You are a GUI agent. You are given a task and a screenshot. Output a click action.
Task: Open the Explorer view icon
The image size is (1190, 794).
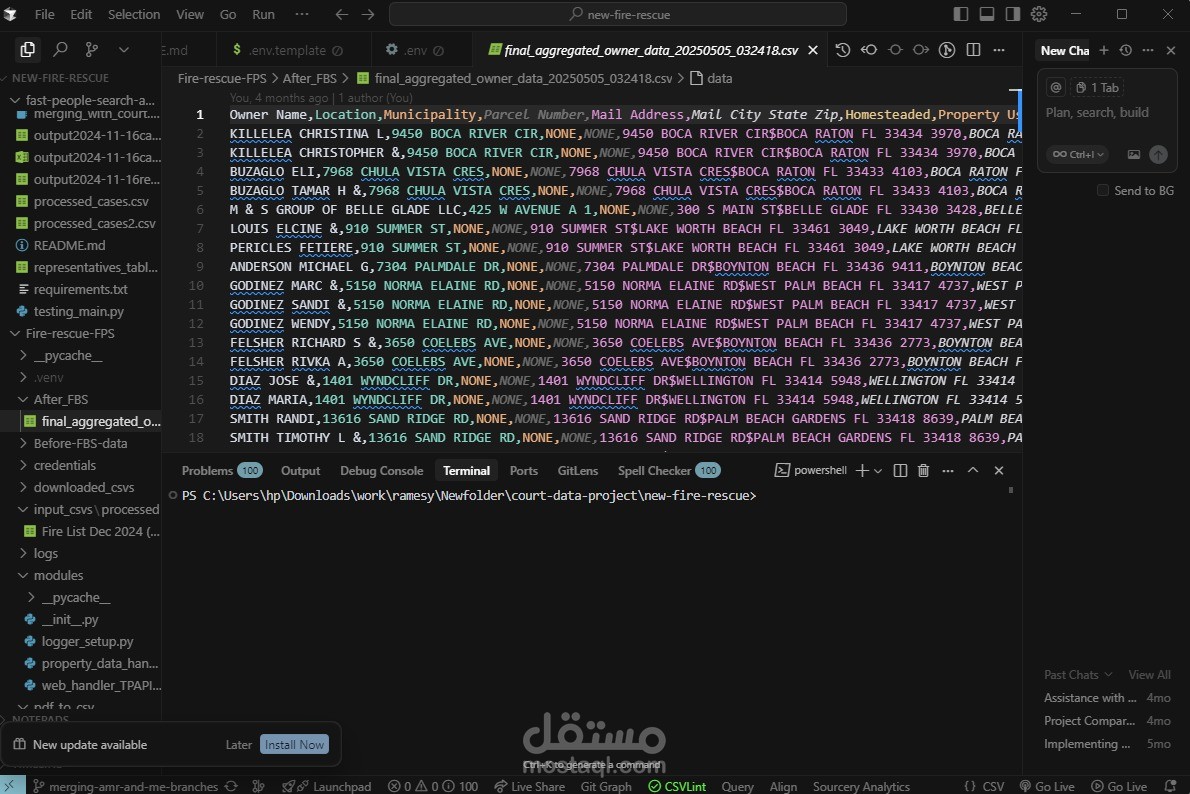coord(27,49)
